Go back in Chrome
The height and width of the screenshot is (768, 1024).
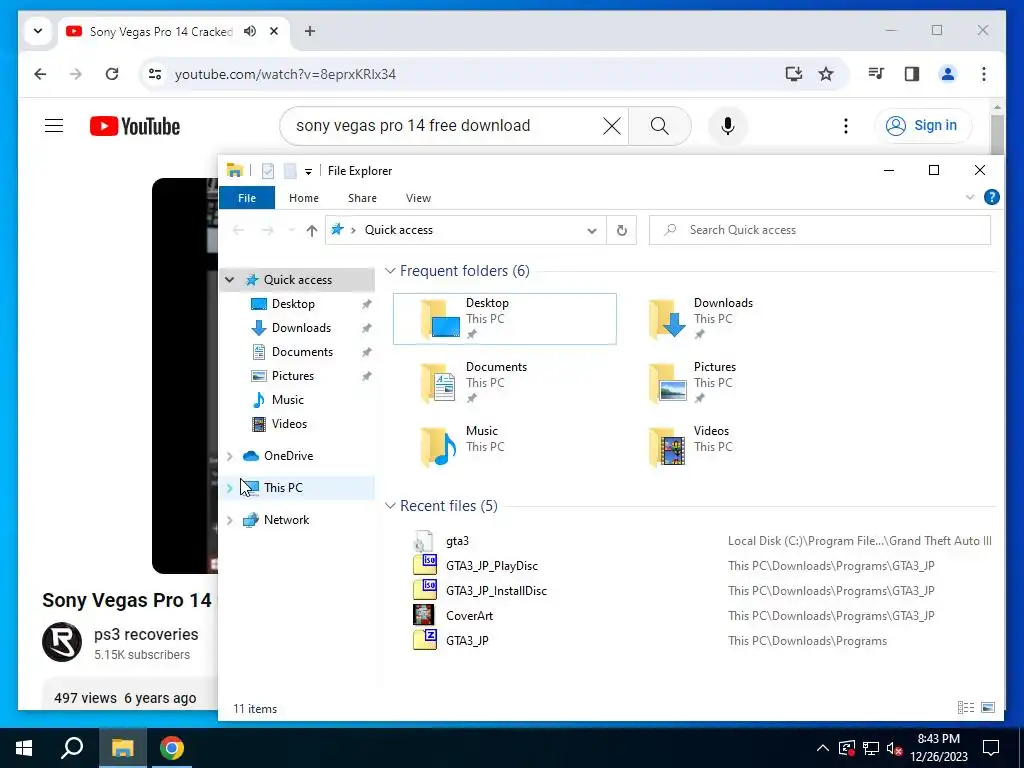click(40, 74)
